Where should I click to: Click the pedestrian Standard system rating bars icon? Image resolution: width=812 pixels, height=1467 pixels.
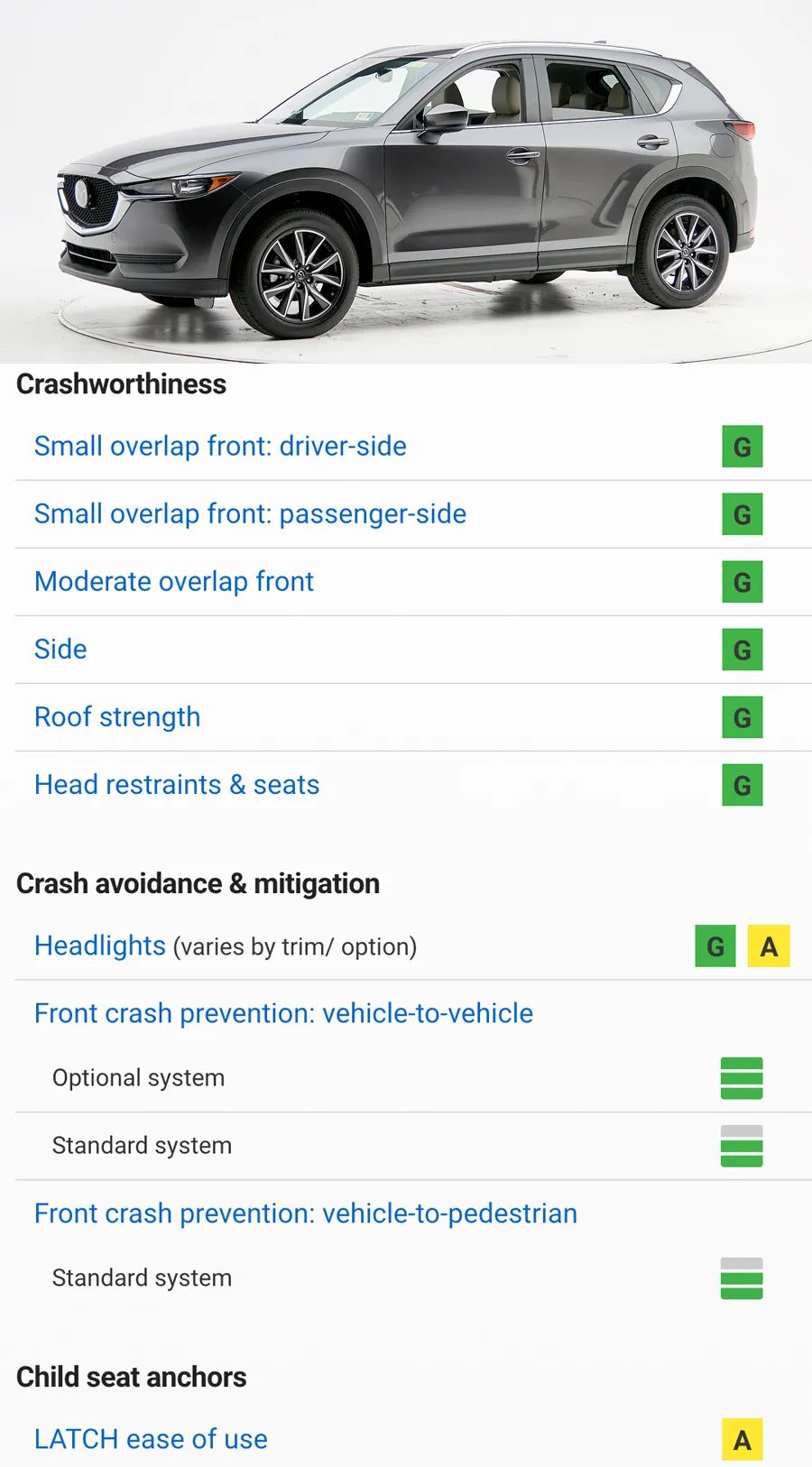pos(742,1278)
